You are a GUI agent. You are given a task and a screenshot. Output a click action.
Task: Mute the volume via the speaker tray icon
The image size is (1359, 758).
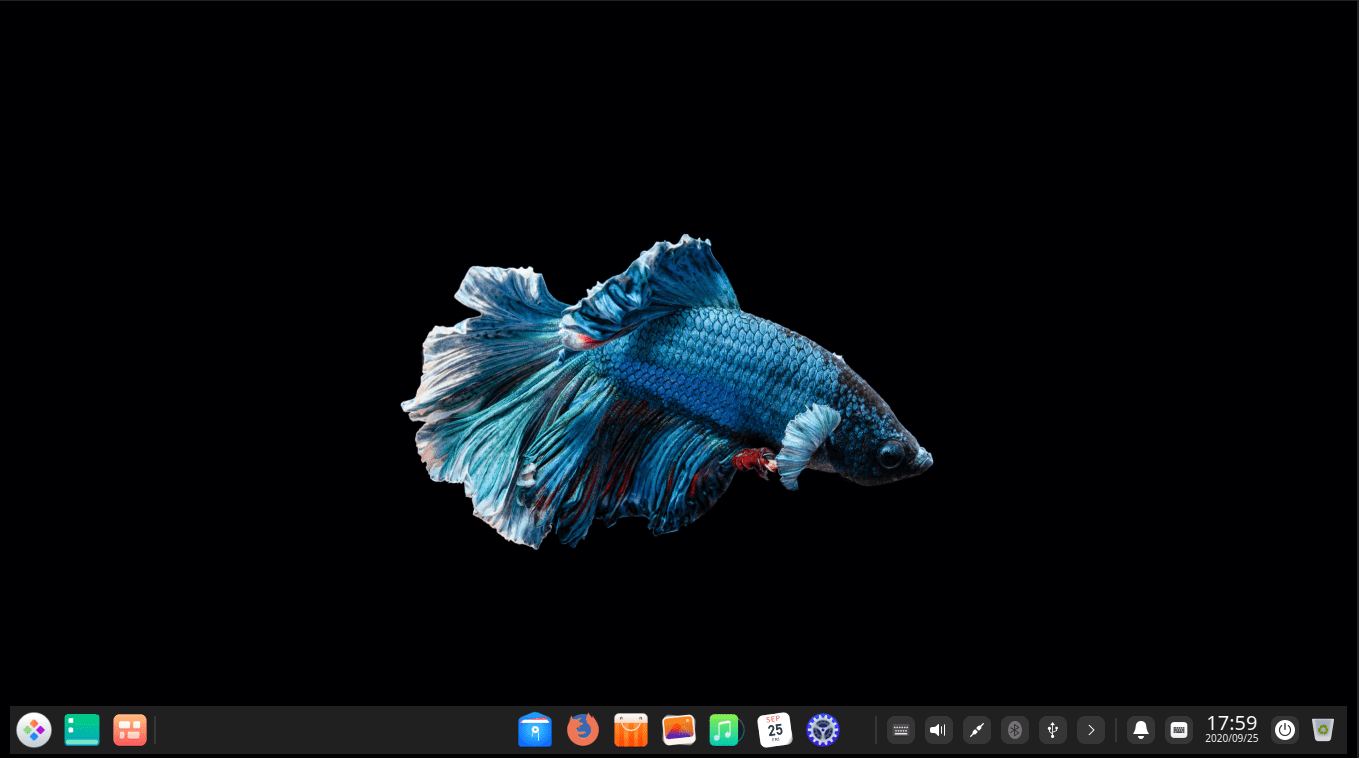[938, 730]
